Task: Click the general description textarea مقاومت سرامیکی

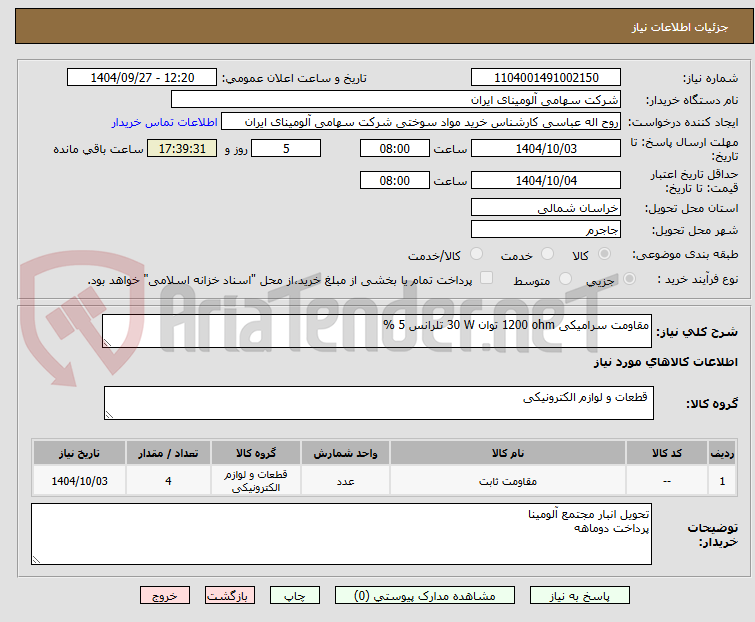Action: (377, 331)
